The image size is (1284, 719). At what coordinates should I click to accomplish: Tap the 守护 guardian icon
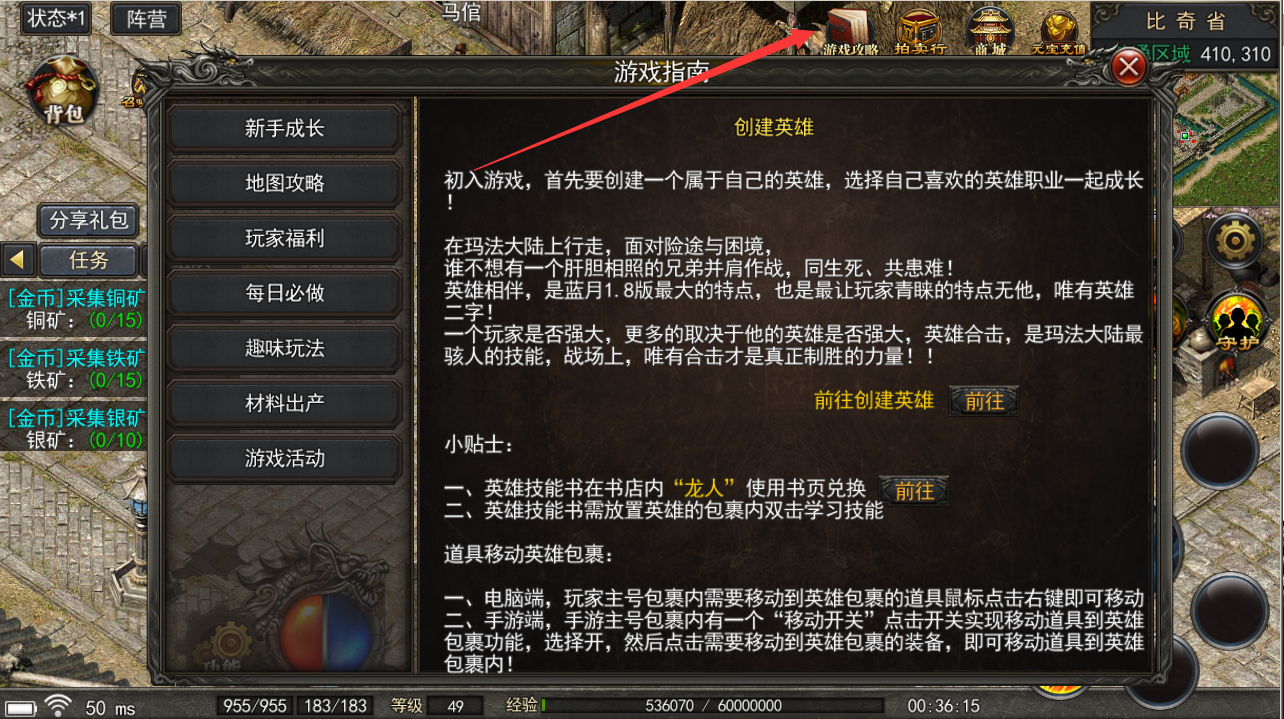point(1235,323)
